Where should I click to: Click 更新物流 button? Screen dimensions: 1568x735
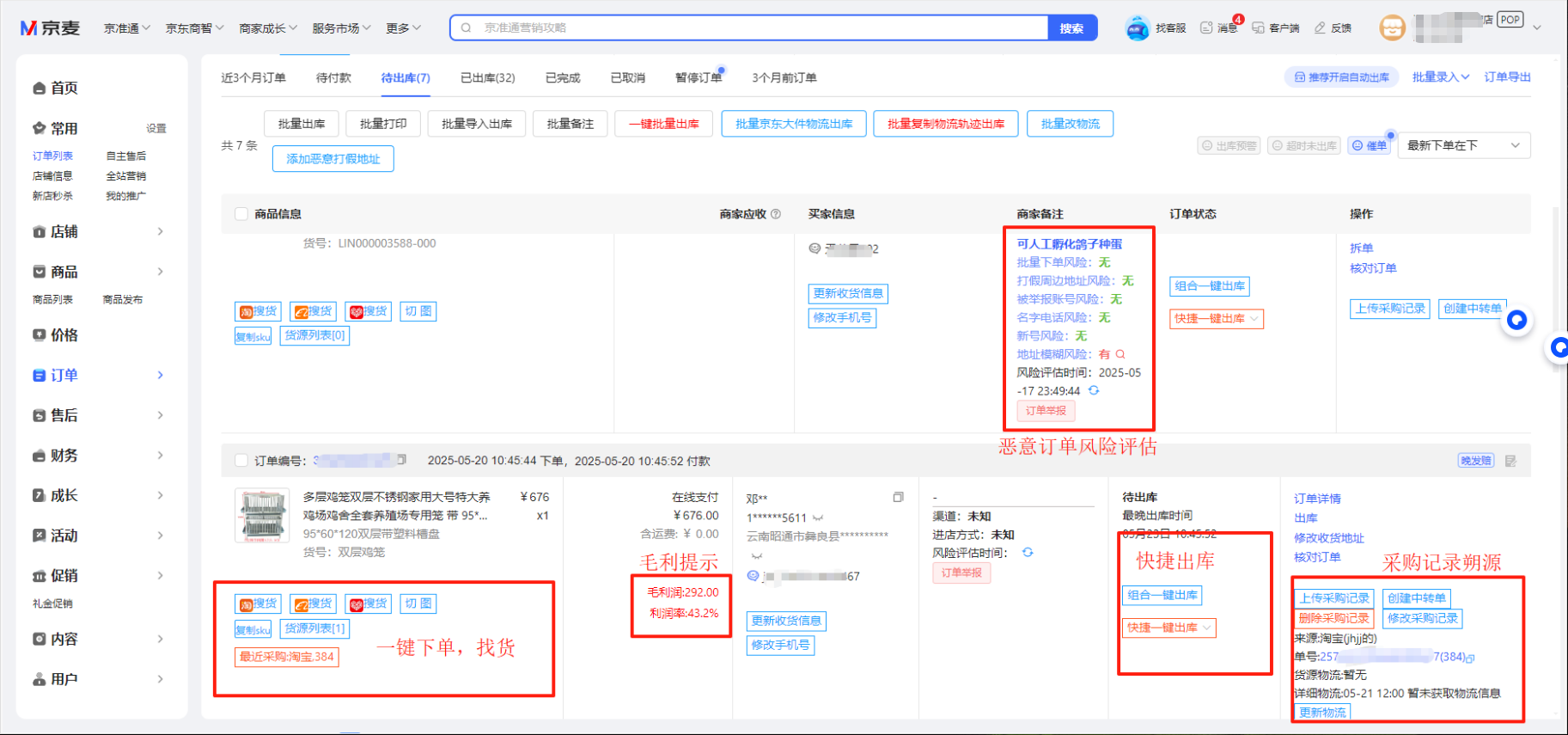(x=1322, y=712)
